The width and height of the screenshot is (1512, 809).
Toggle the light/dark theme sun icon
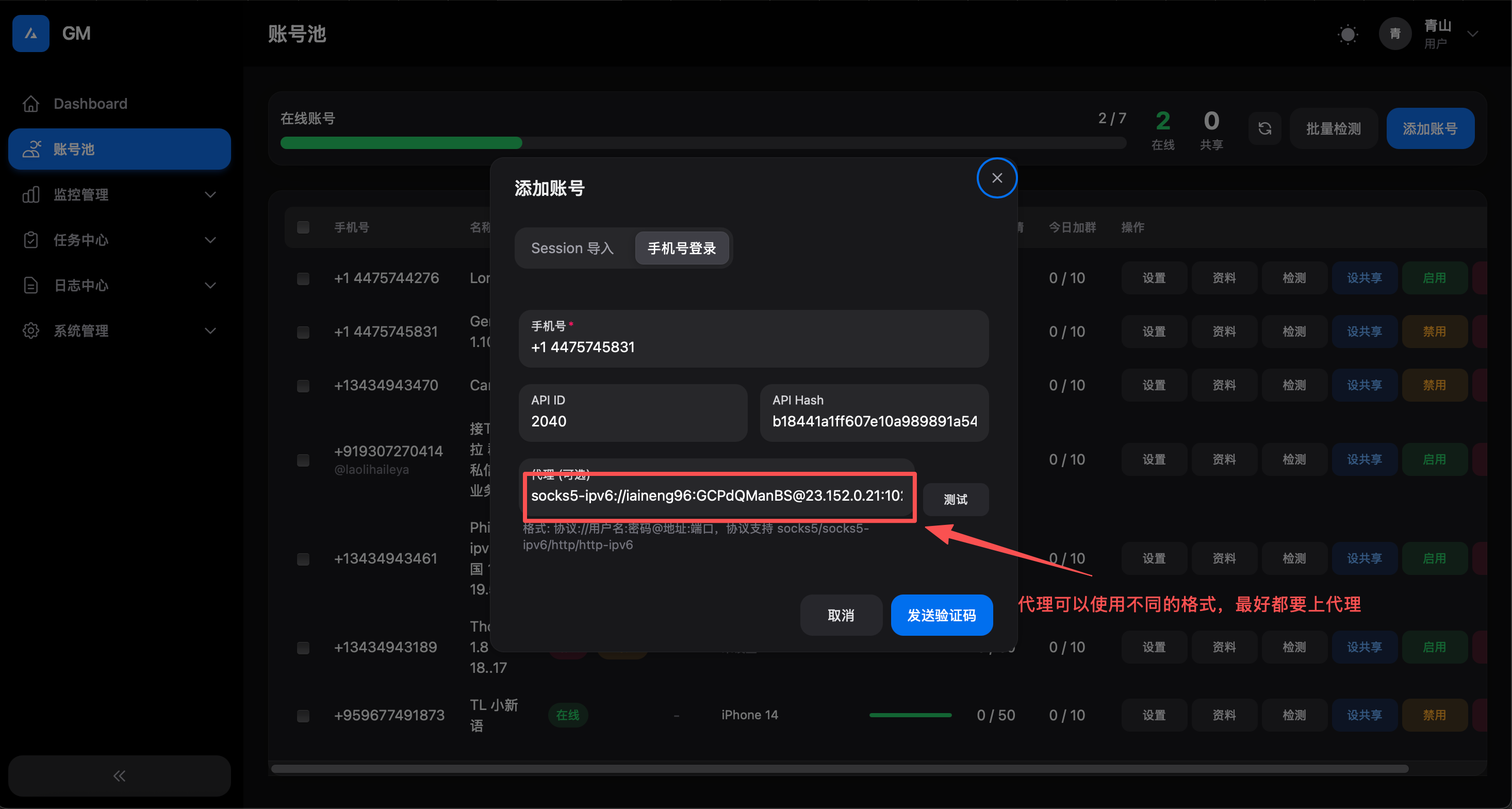tap(1347, 34)
